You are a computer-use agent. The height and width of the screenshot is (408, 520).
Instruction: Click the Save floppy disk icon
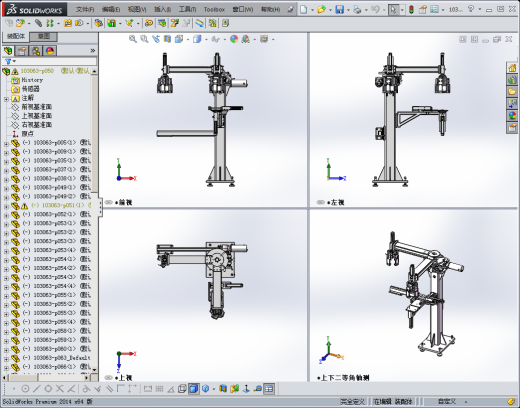point(339,10)
